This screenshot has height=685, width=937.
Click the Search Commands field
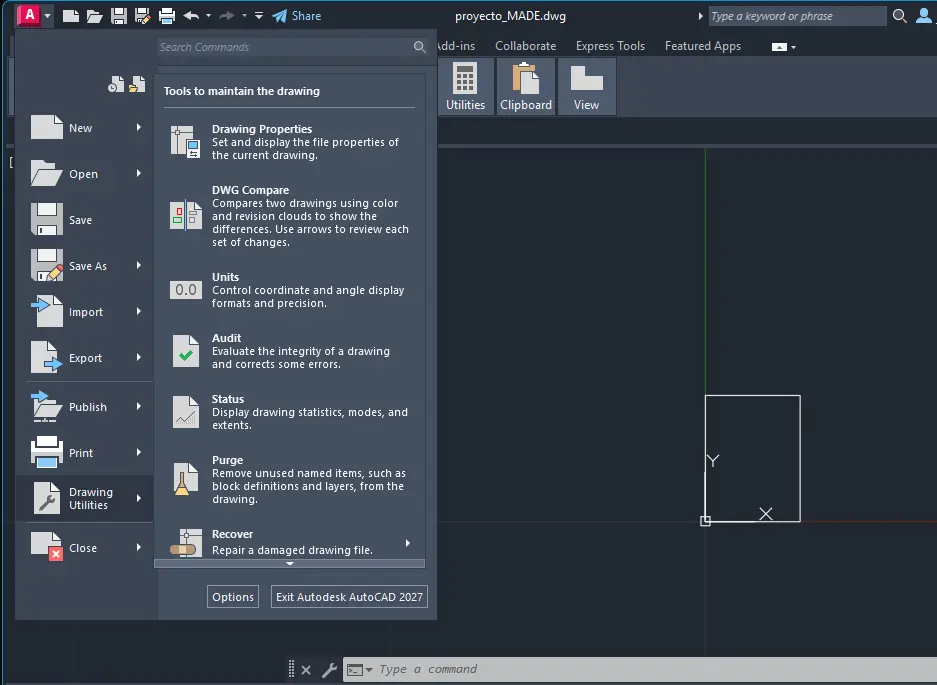coord(286,47)
